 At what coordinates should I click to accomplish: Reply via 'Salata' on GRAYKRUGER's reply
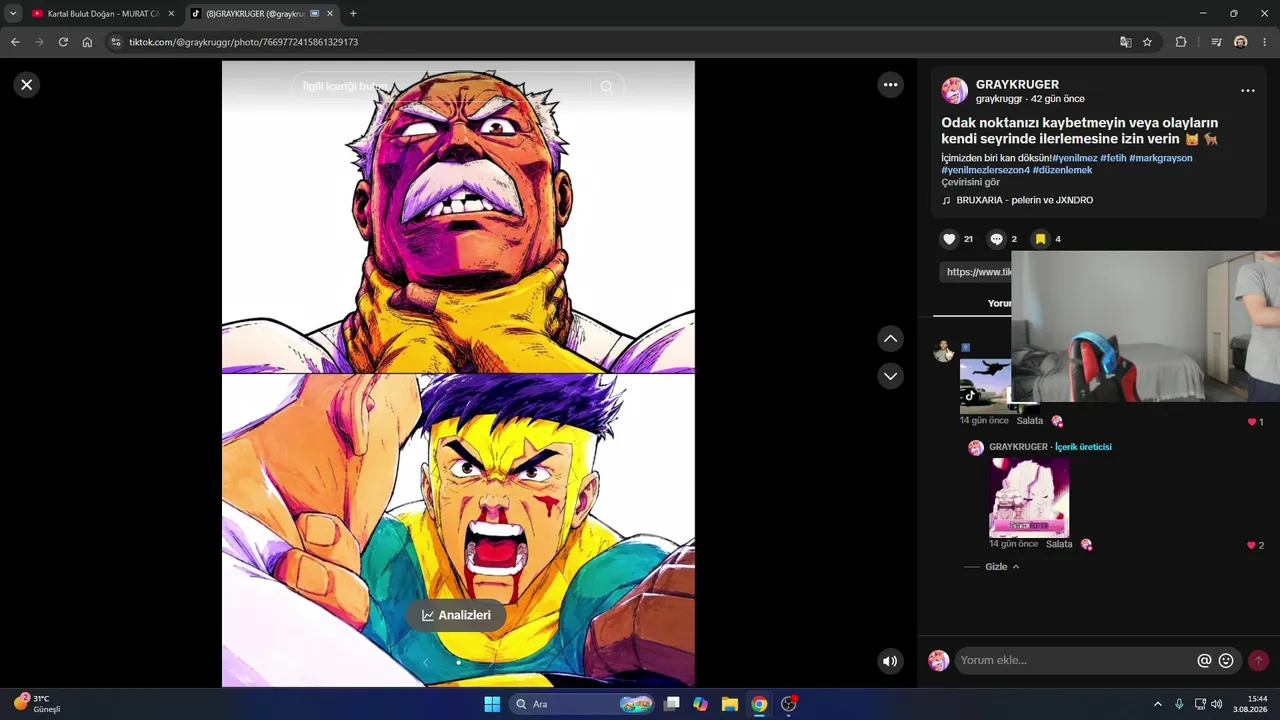point(1059,544)
